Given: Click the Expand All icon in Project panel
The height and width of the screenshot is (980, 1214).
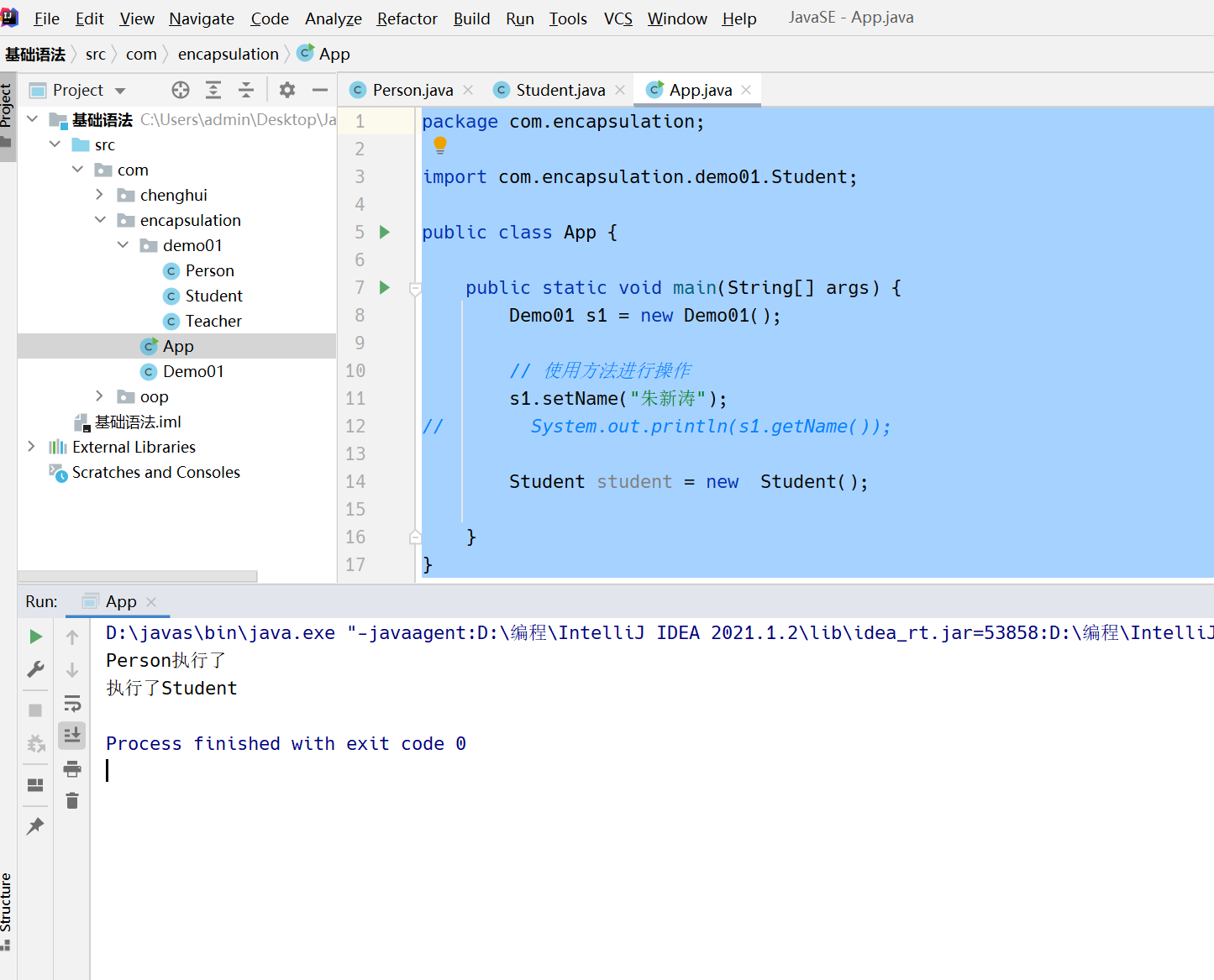Looking at the screenshot, I should pos(213,90).
